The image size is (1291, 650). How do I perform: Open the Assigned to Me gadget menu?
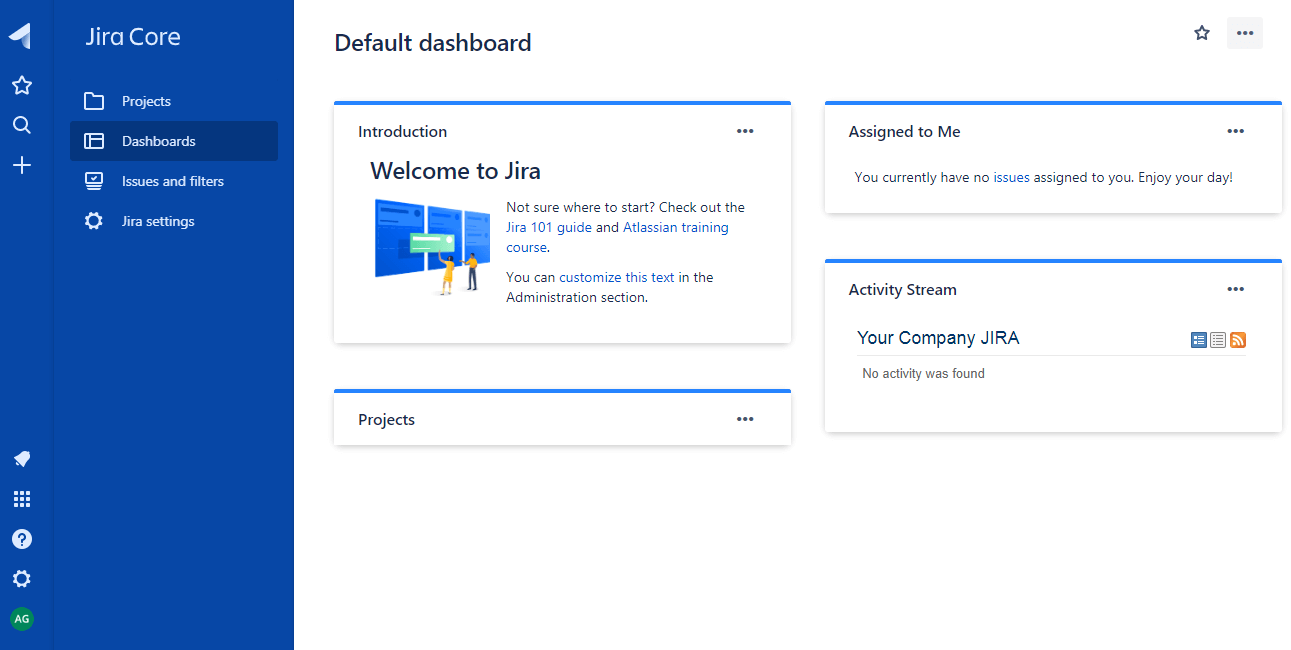pyautogui.click(x=1235, y=131)
